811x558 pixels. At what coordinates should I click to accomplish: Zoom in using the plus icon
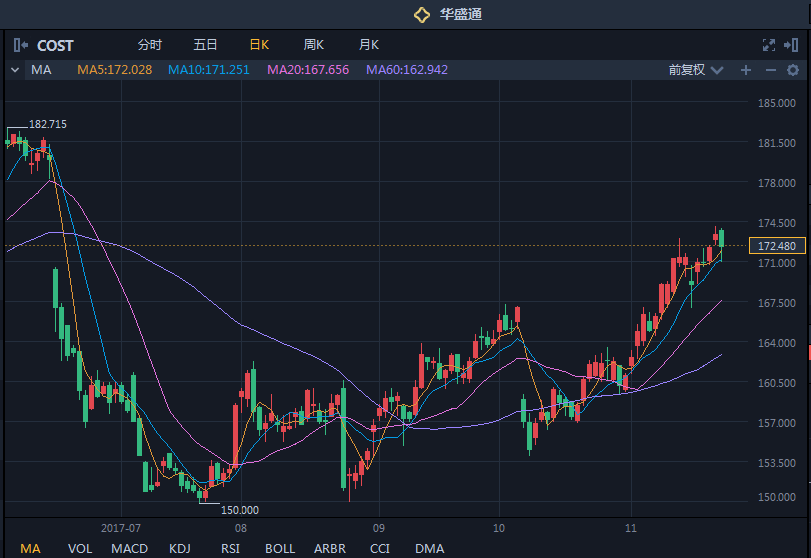pos(745,70)
